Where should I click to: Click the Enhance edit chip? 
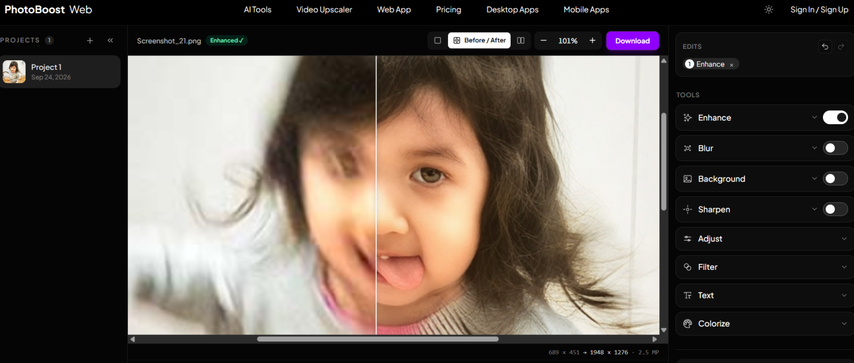pyautogui.click(x=710, y=64)
